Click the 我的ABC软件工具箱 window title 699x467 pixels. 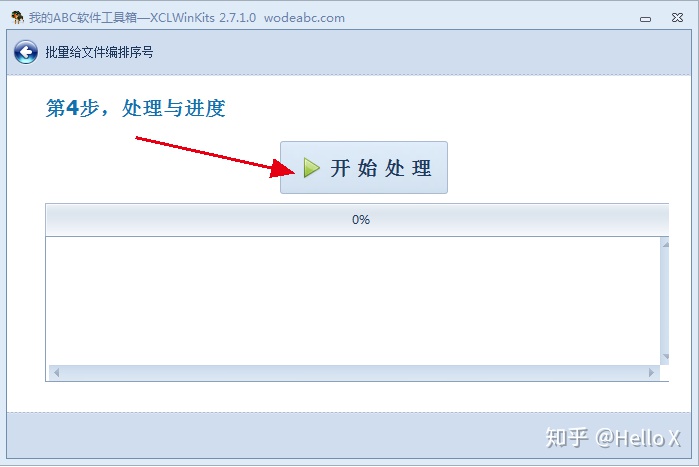pyautogui.click(x=82, y=18)
